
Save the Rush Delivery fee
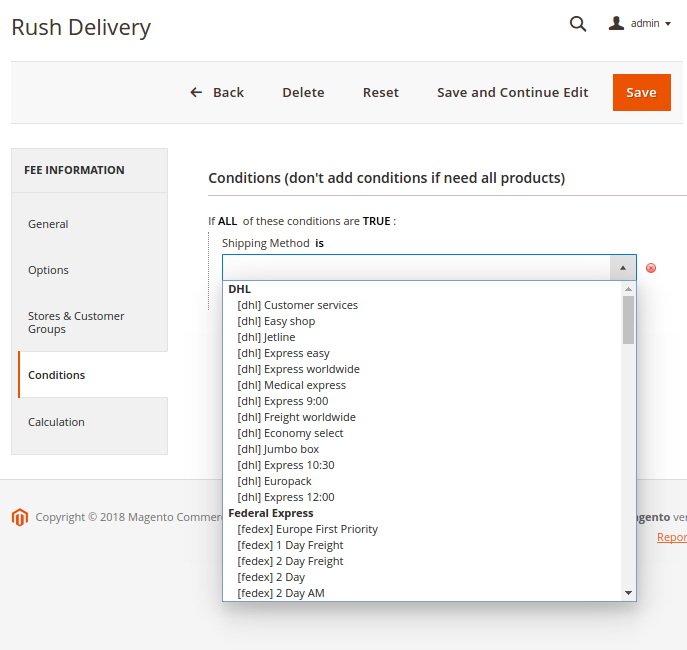coord(641,92)
